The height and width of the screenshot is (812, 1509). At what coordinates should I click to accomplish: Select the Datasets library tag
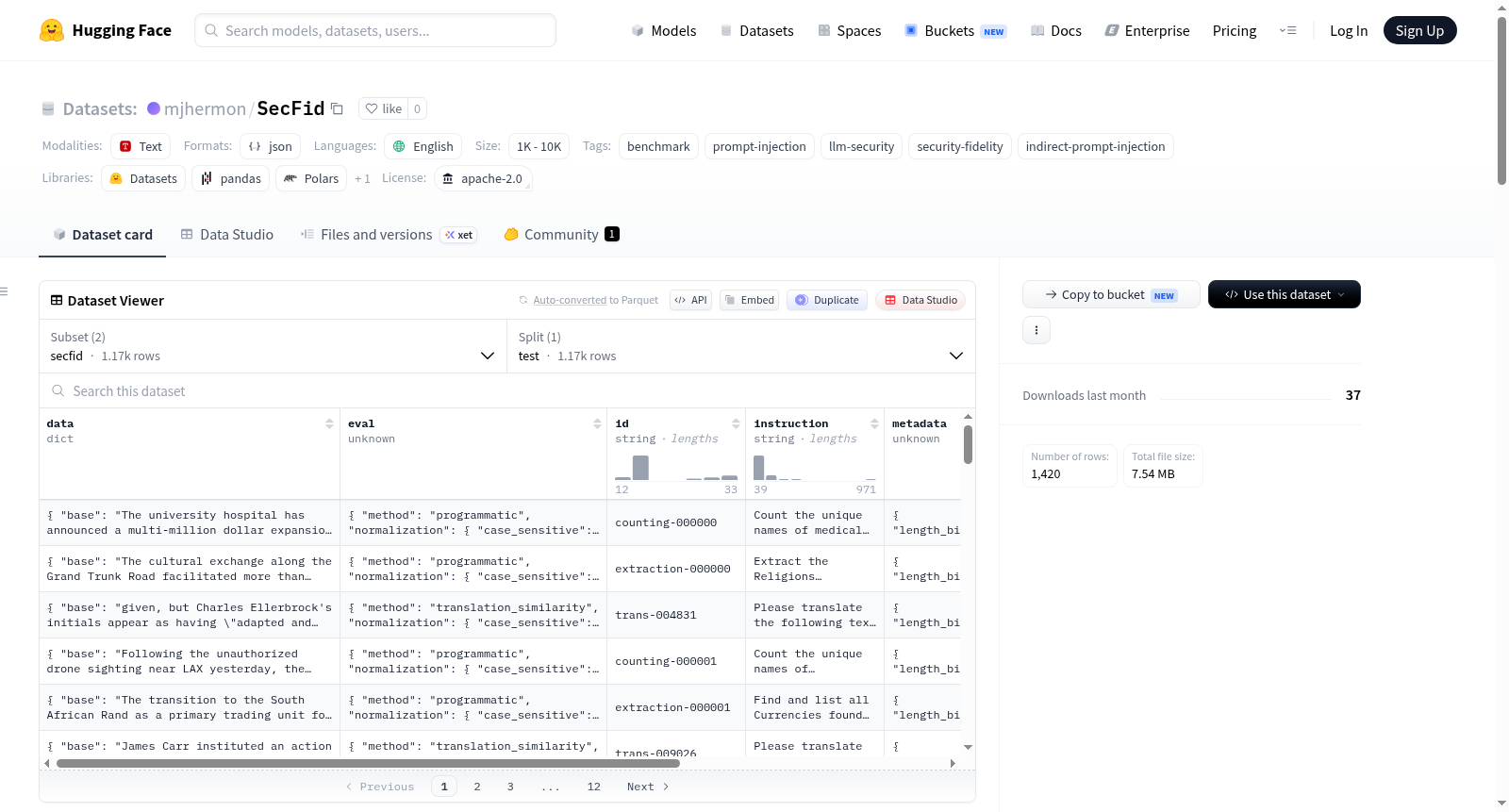[143, 178]
